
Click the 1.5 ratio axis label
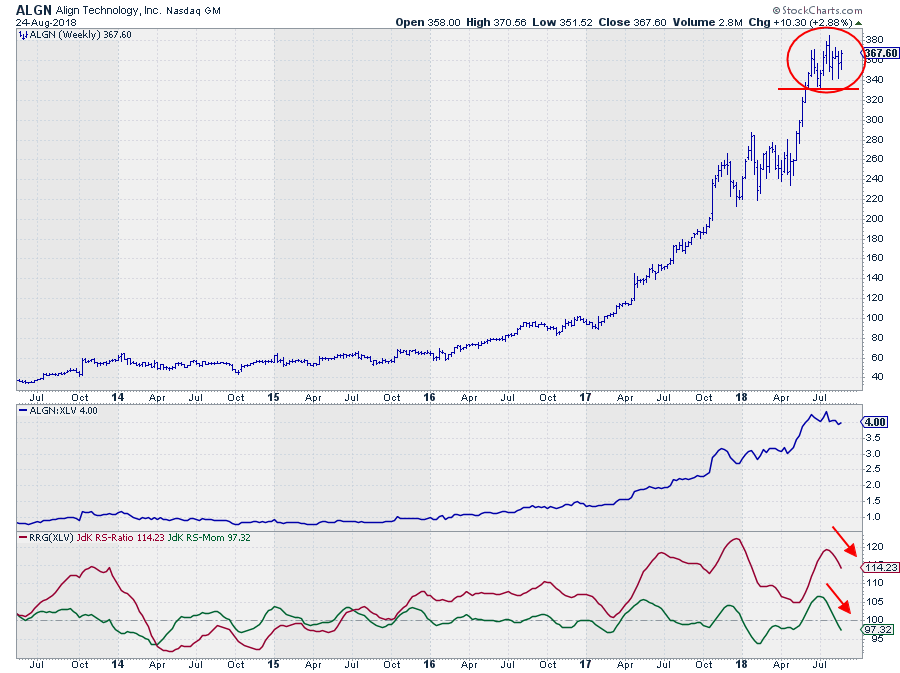873,501
